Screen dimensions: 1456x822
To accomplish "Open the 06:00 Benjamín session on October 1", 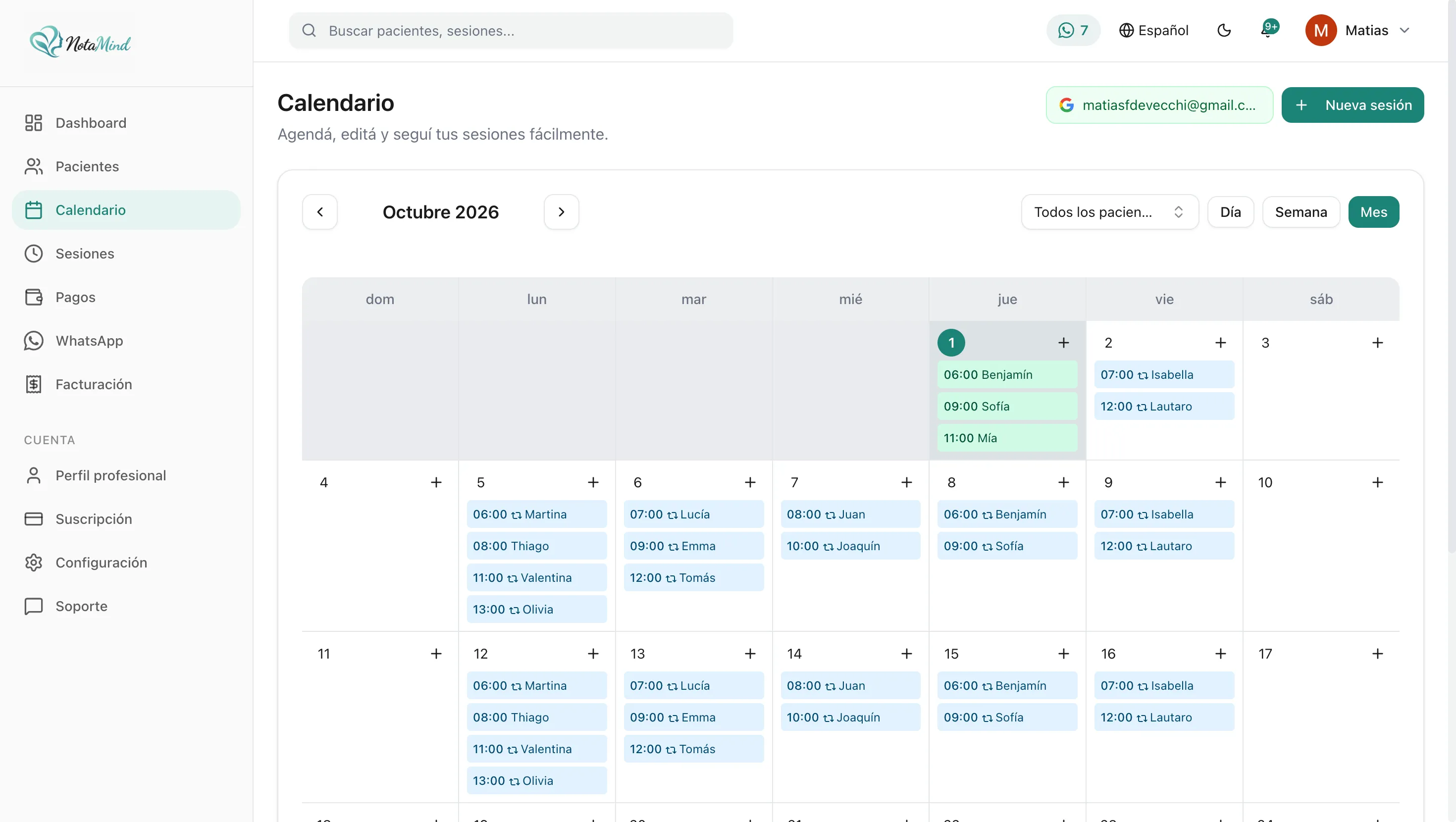I will click(x=1007, y=374).
